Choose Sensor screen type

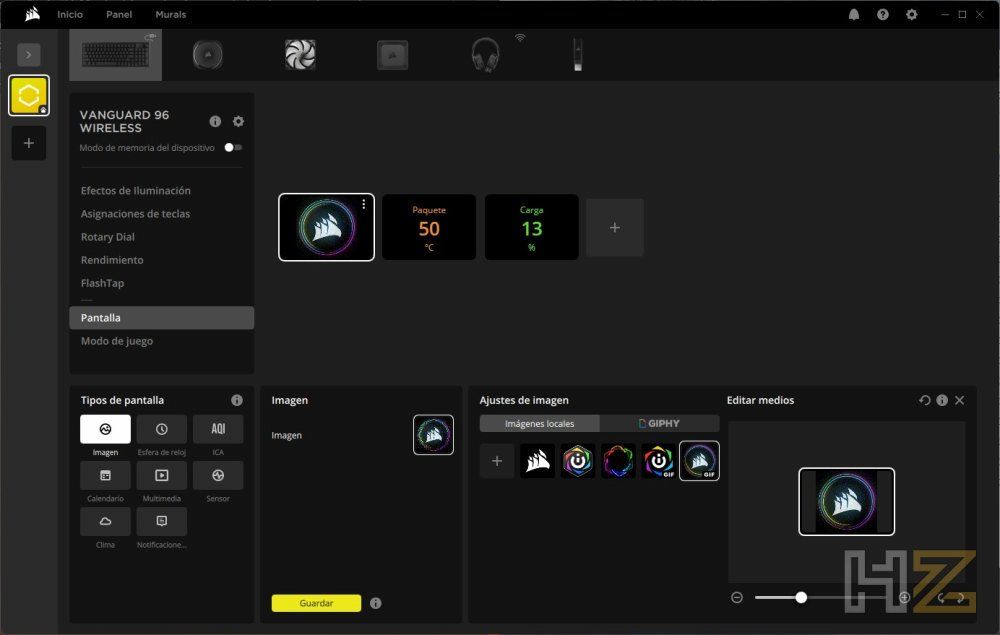(x=218, y=476)
